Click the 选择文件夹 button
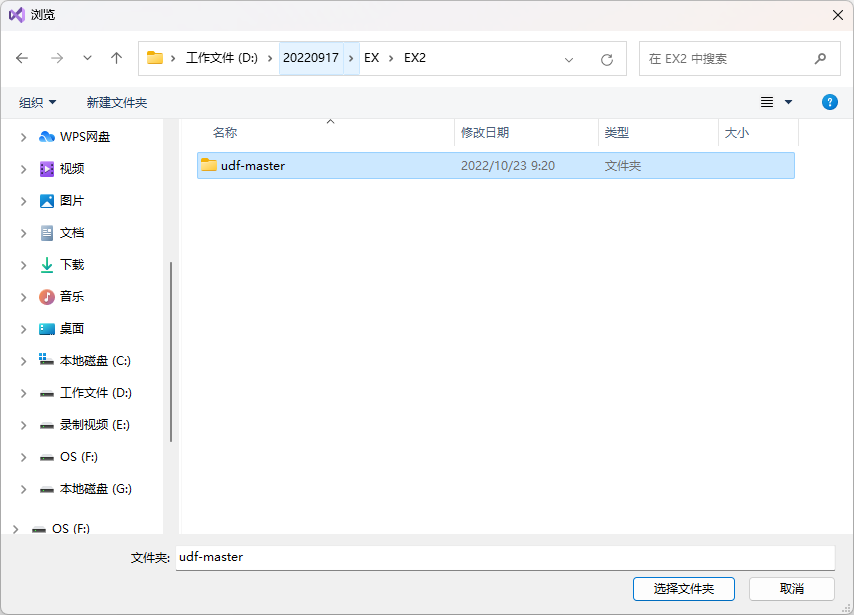 (x=684, y=589)
